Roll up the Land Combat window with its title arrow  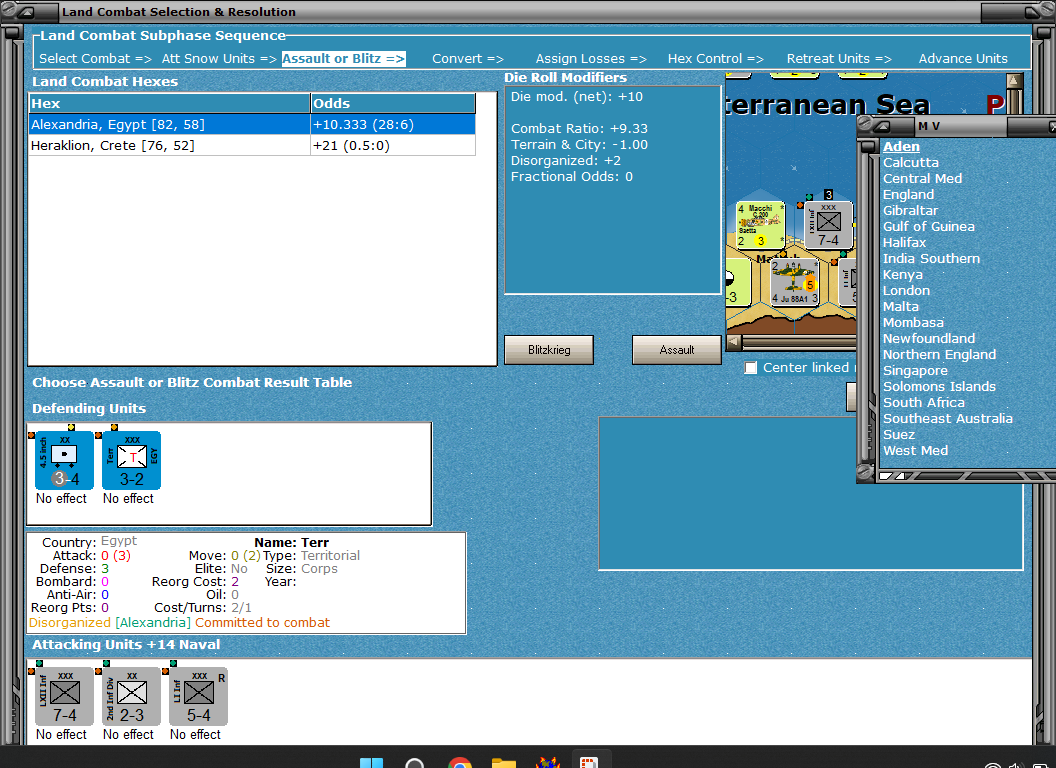pos(26,11)
